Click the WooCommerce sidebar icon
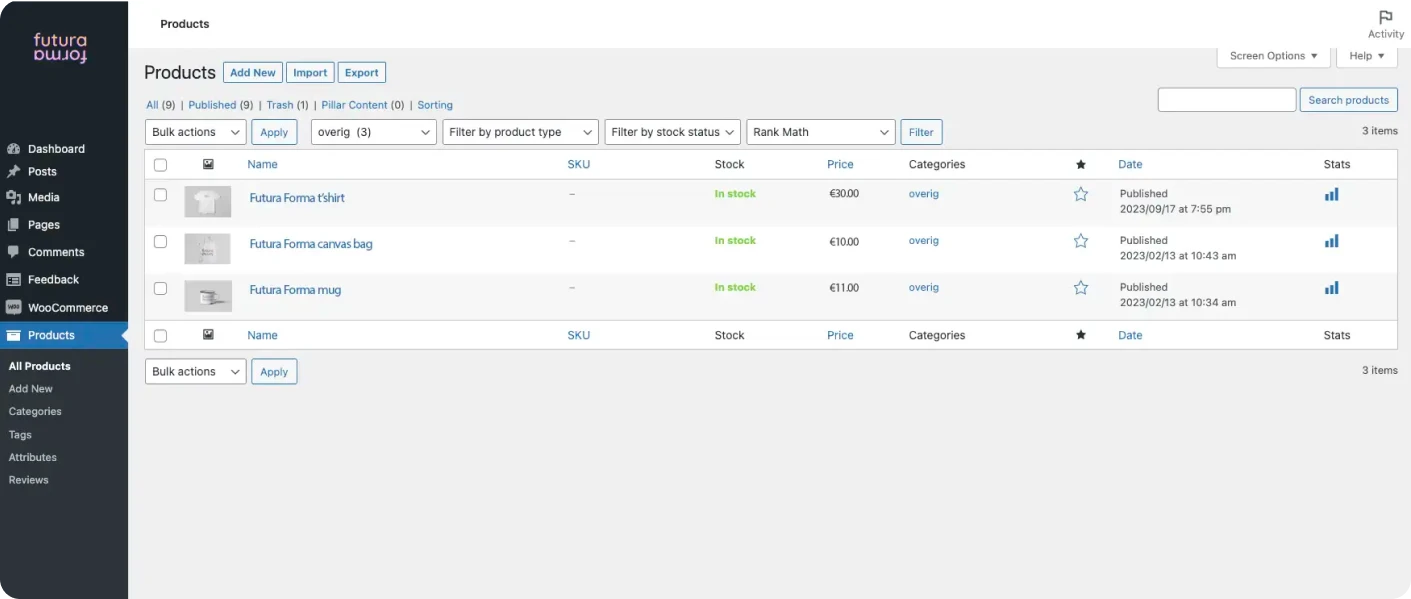Image resolution: width=1411 pixels, height=599 pixels. tap(13, 307)
